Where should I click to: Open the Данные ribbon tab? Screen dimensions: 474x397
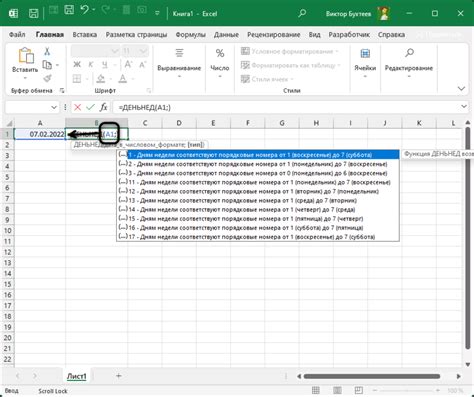pyautogui.click(x=226, y=35)
